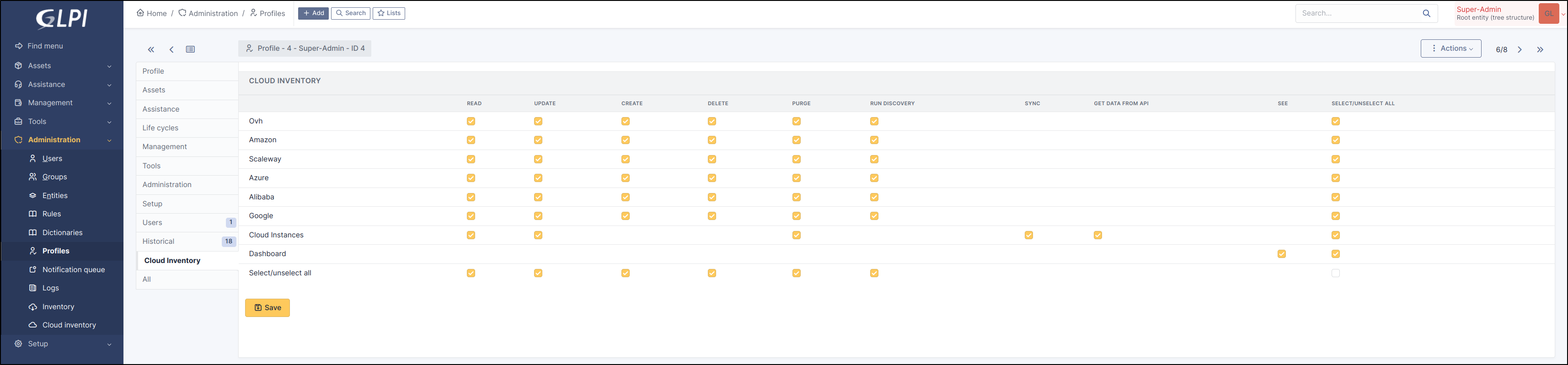1568x365 pixels.
Task: Click the Add button
Action: click(313, 13)
